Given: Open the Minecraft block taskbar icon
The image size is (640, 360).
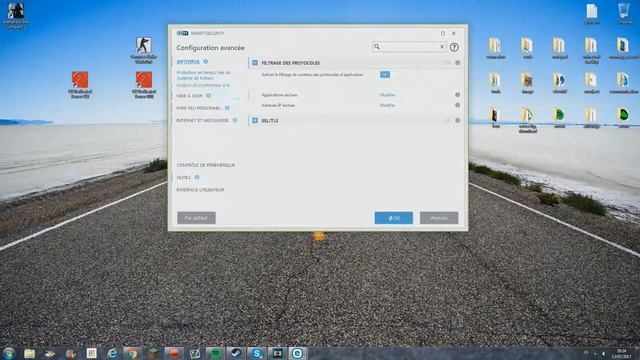Looking at the screenshot, I should coord(153,353).
